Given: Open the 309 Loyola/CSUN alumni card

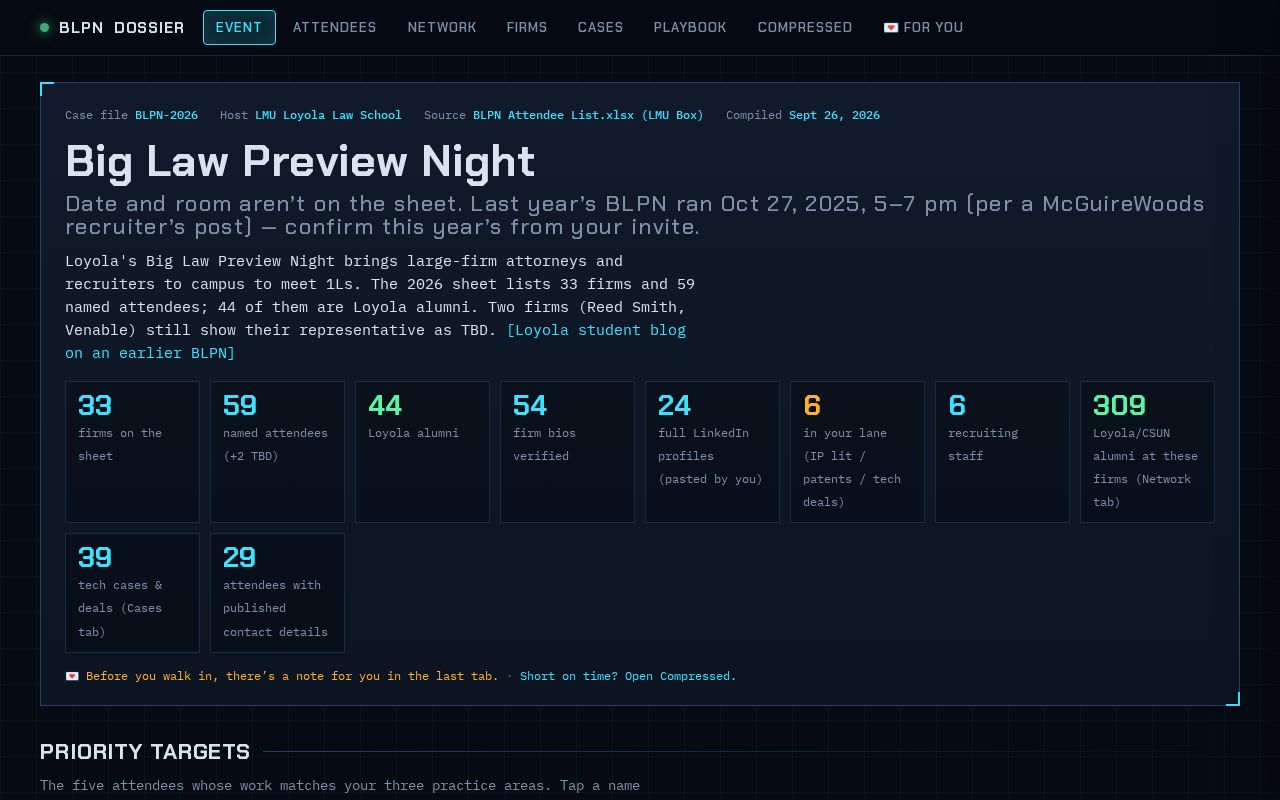Looking at the screenshot, I should point(1147,452).
